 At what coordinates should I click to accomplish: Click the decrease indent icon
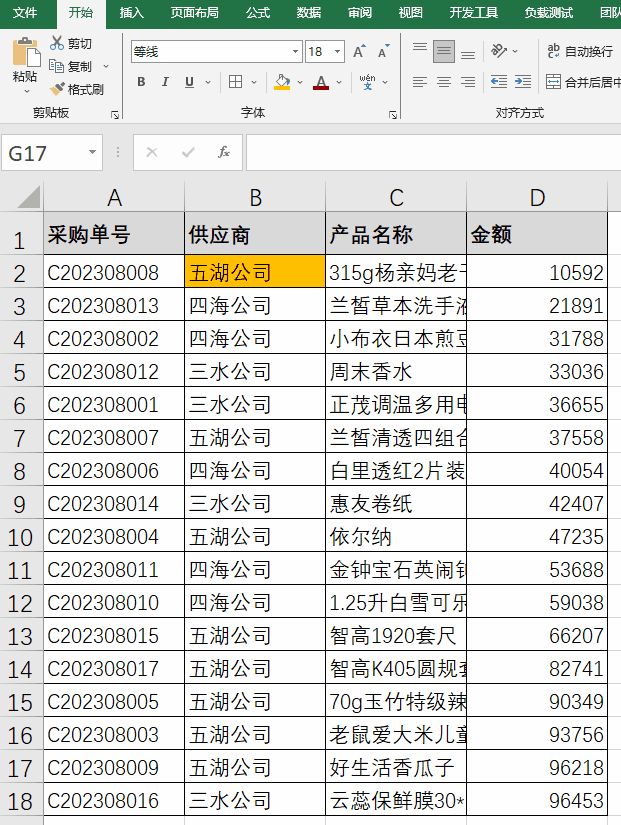[499, 82]
